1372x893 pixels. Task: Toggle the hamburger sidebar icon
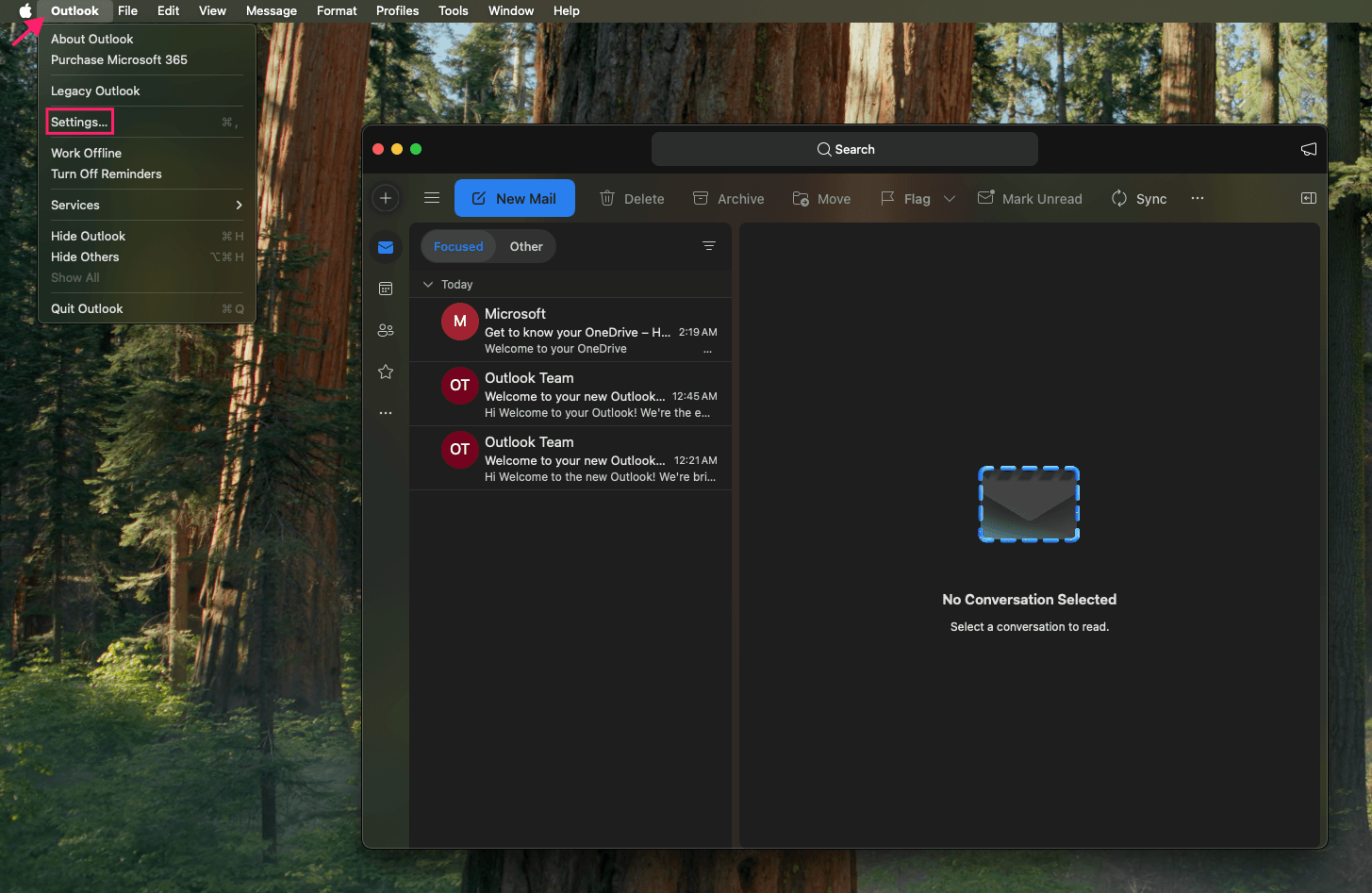click(x=432, y=198)
